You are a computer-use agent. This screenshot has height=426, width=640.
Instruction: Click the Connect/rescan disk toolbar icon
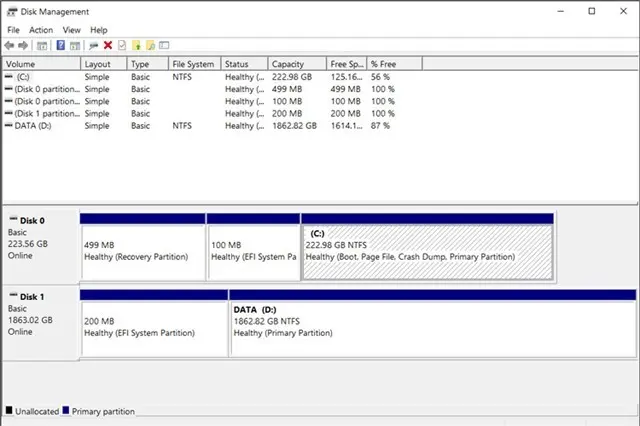click(x=93, y=45)
